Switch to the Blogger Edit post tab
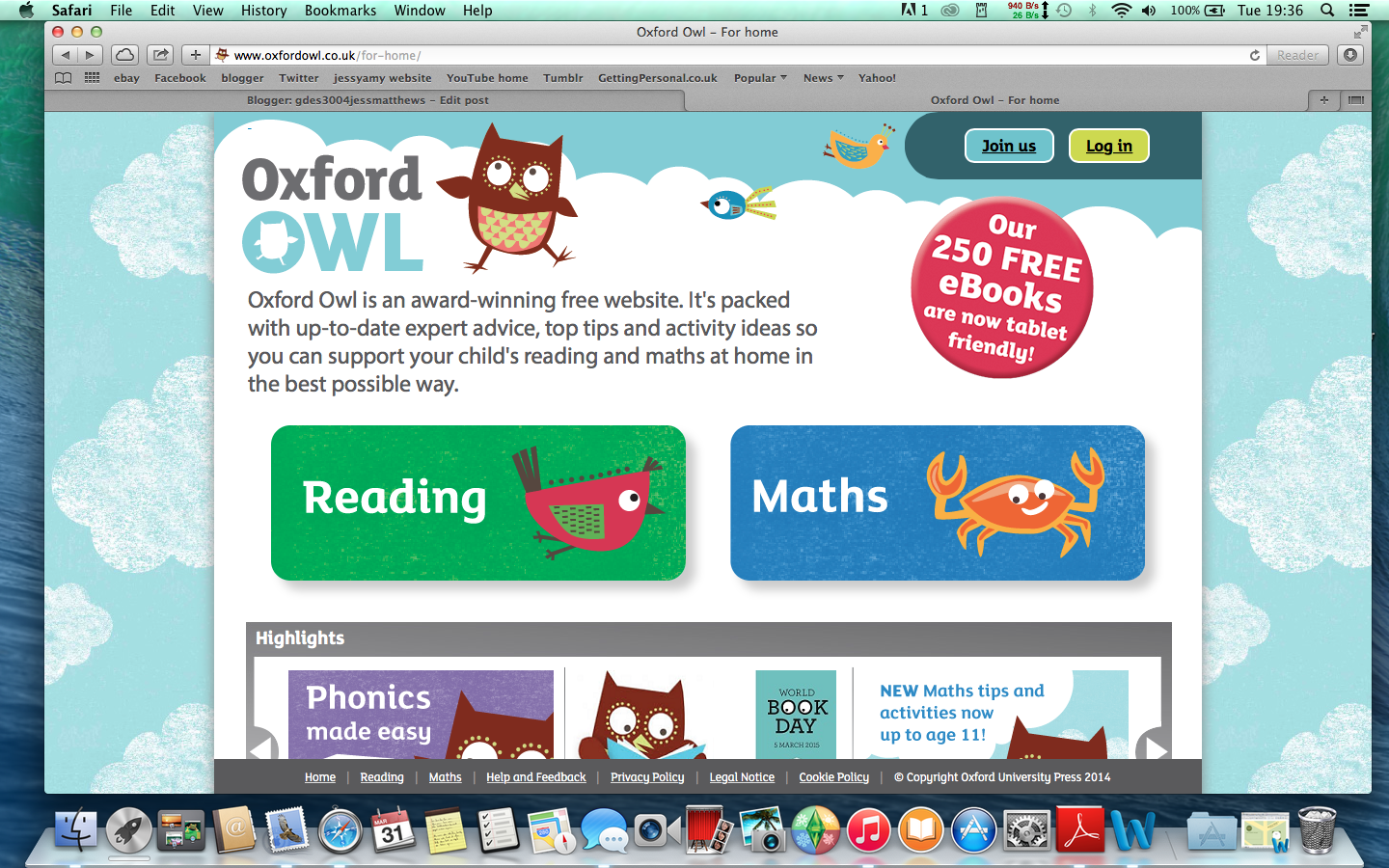The width and height of the screenshot is (1389, 868). (368, 100)
